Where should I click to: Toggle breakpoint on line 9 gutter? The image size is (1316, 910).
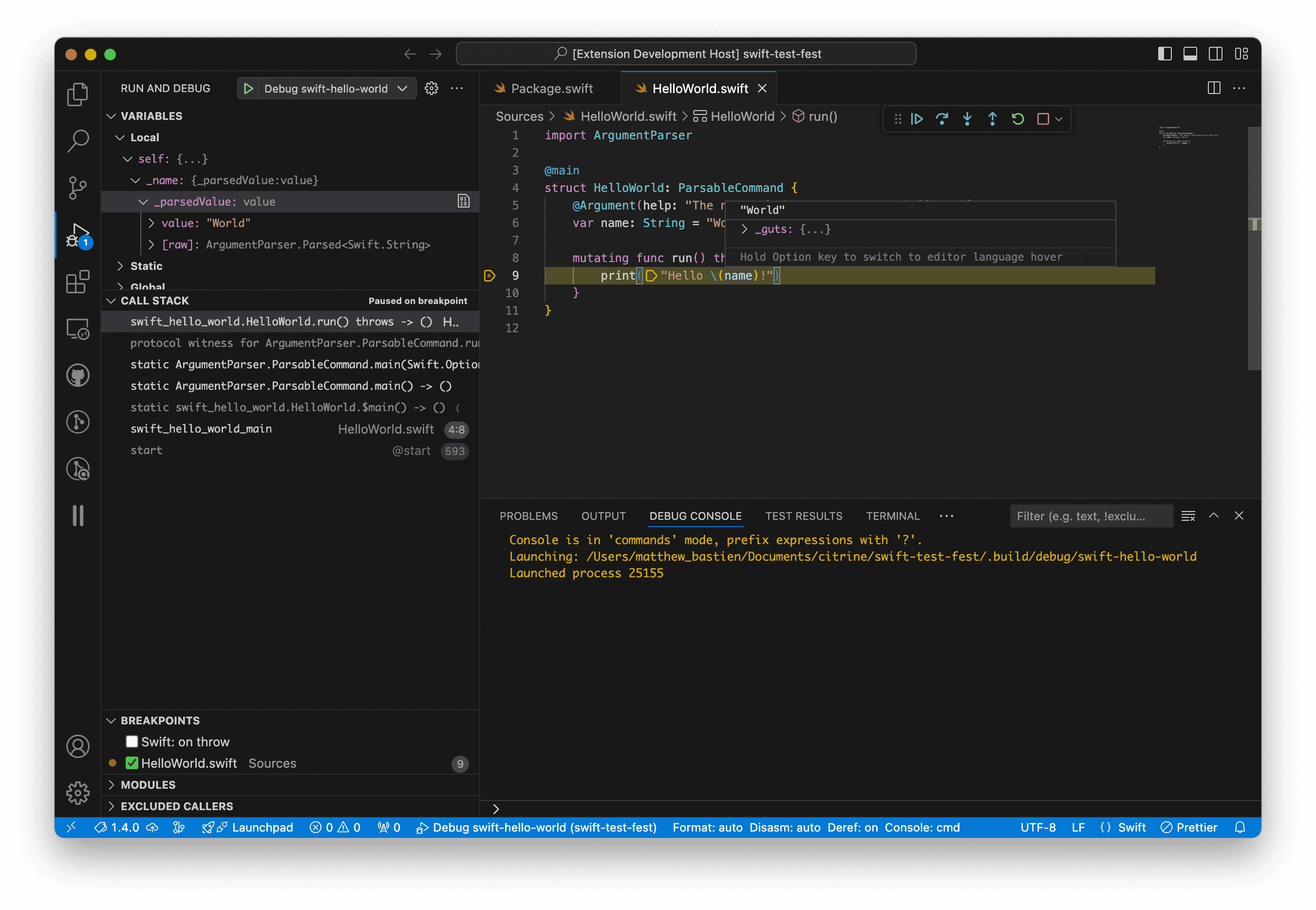489,276
